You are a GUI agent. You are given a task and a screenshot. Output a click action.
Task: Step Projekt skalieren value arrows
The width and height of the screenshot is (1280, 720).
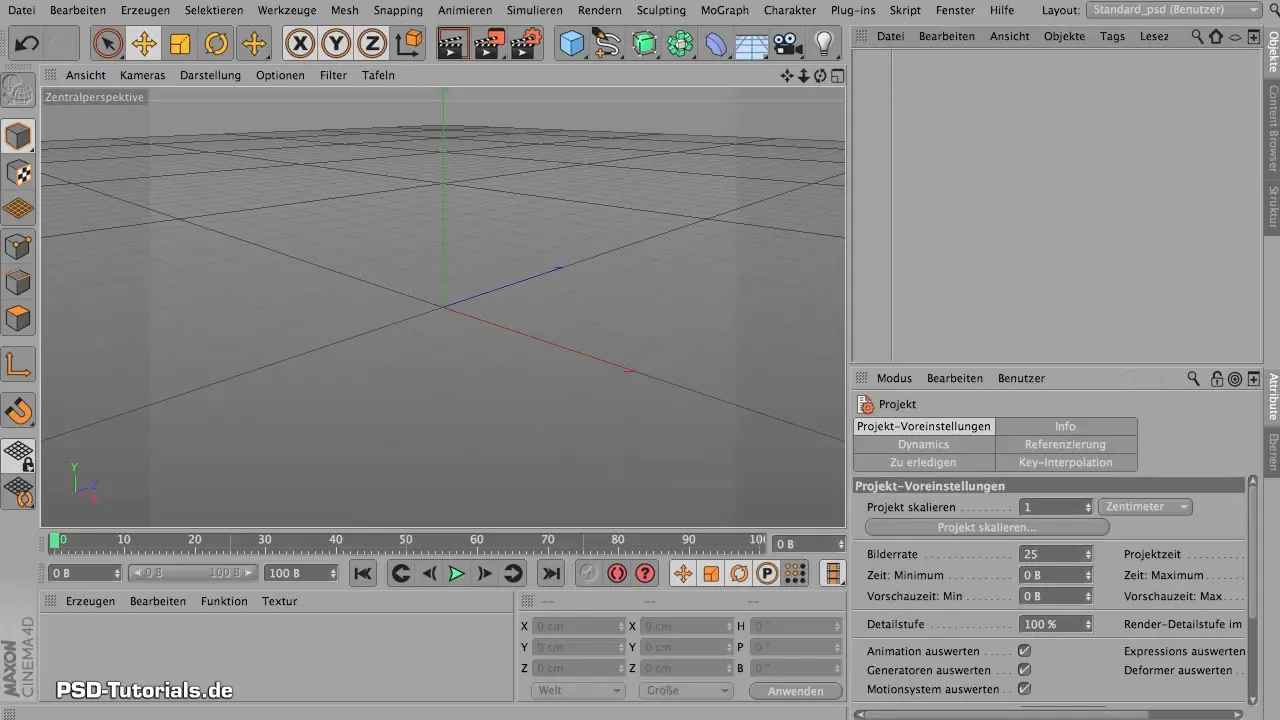point(1088,508)
